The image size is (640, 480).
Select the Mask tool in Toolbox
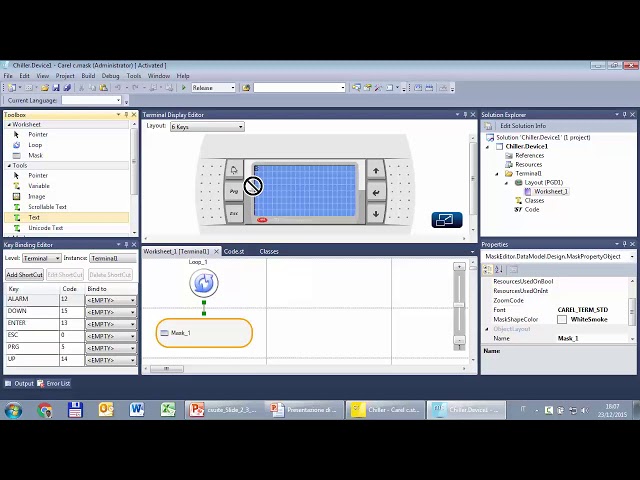35,156
